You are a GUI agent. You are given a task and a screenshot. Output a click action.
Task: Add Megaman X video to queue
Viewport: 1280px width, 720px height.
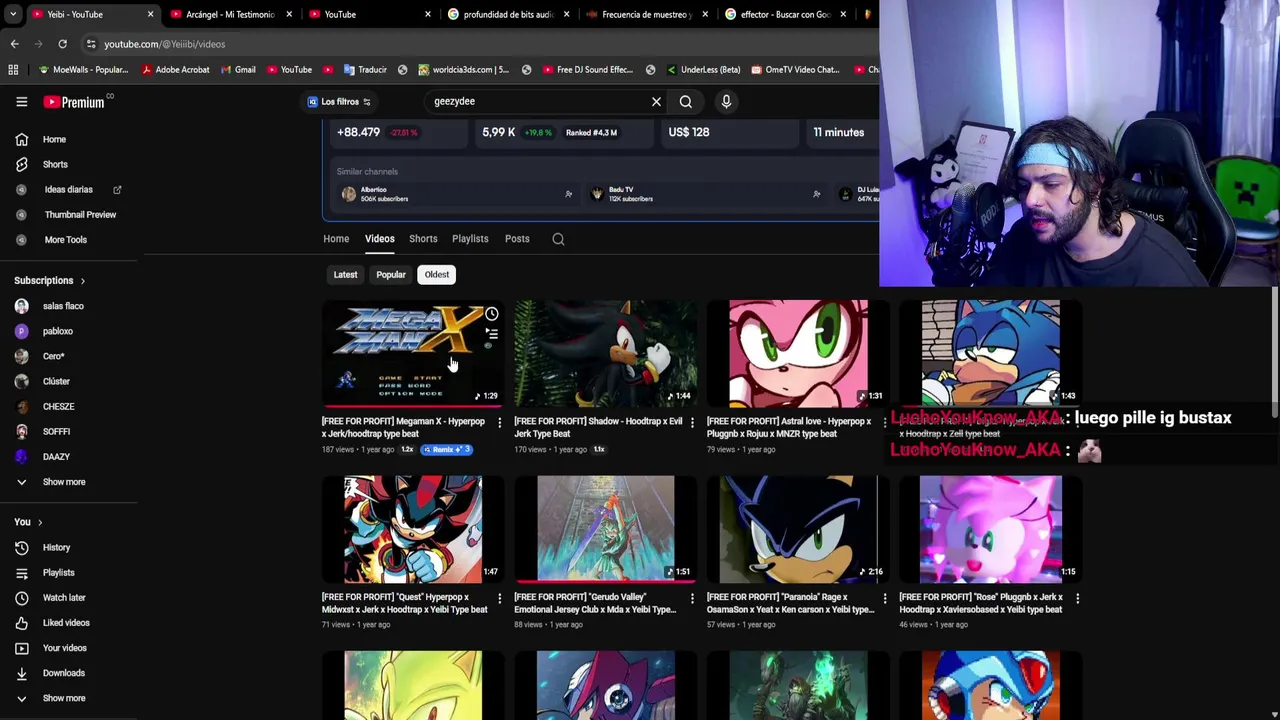(x=491, y=334)
